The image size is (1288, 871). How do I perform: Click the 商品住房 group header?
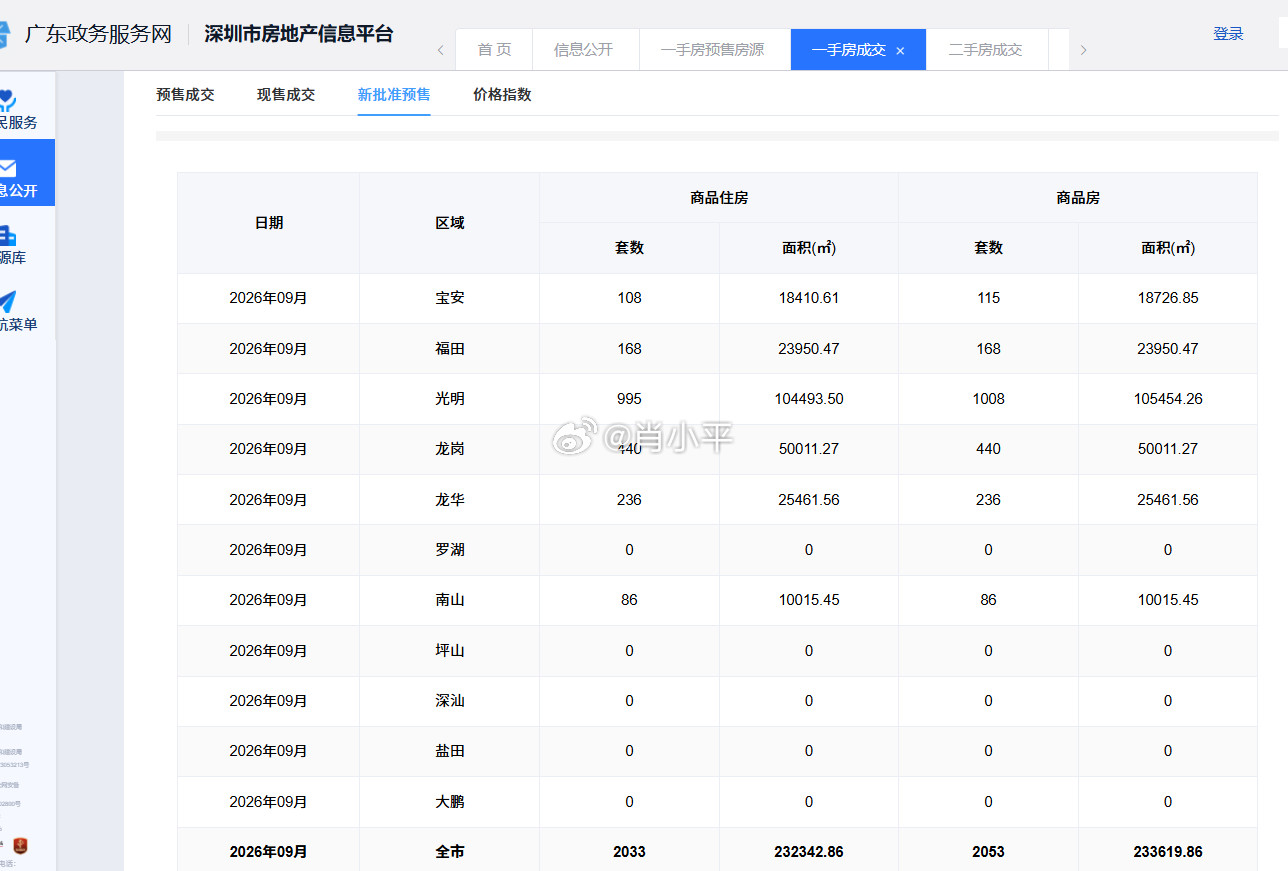[x=719, y=198]
